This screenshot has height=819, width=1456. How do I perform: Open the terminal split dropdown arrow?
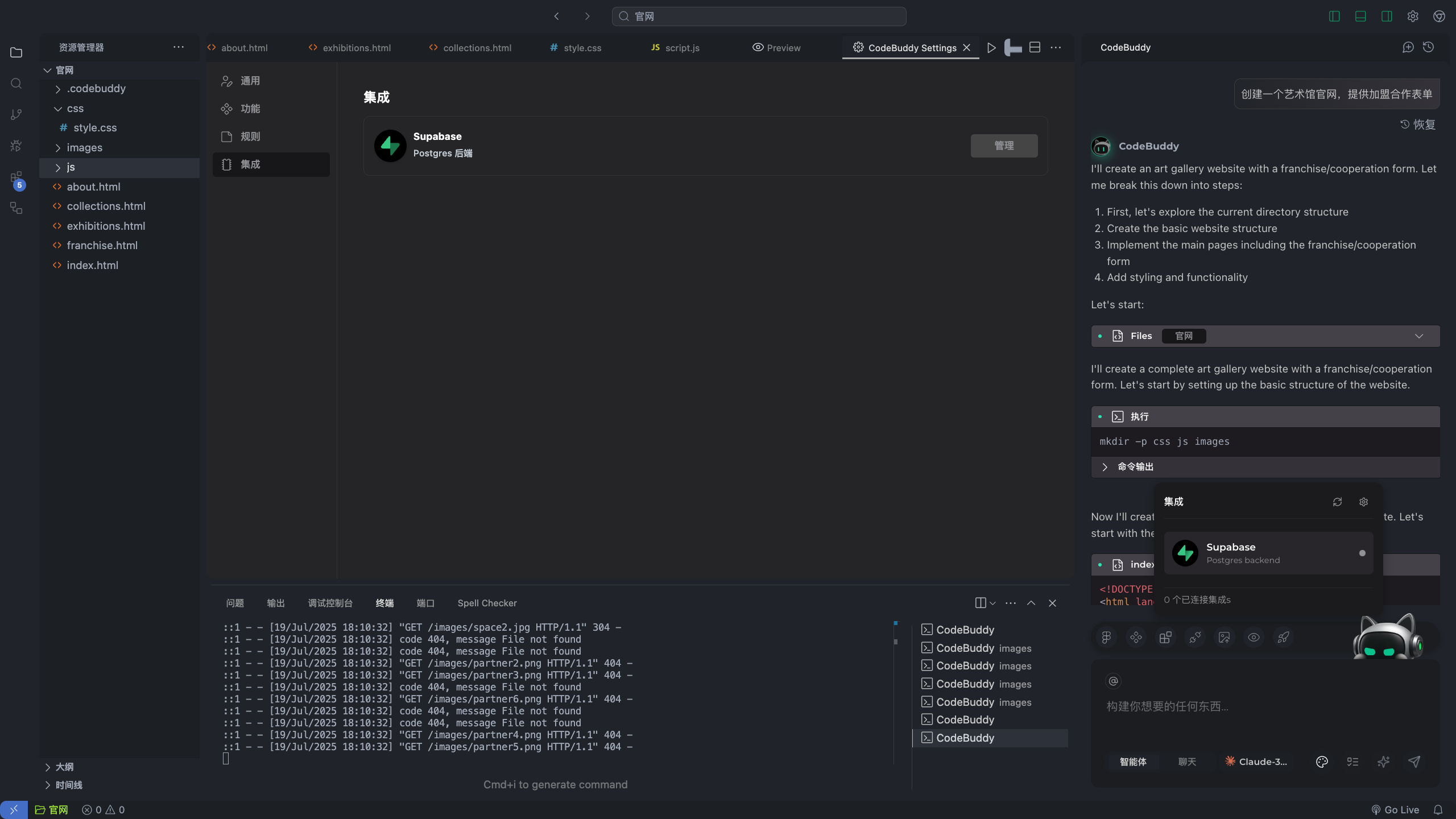(992, 603)
